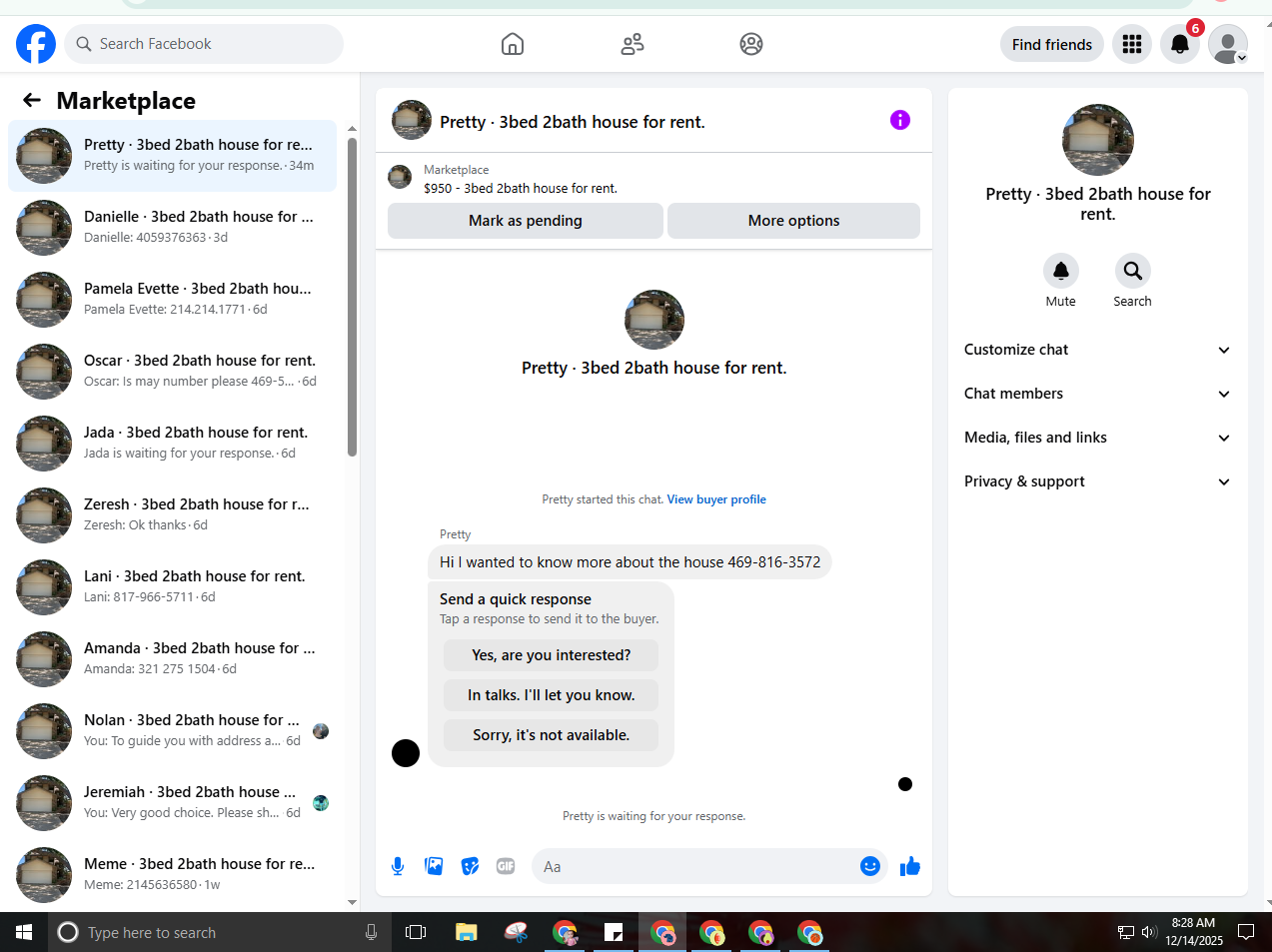Expand Media, files and links section
Viewport: 1272px width, 952px height.
tap(1097, 438)
